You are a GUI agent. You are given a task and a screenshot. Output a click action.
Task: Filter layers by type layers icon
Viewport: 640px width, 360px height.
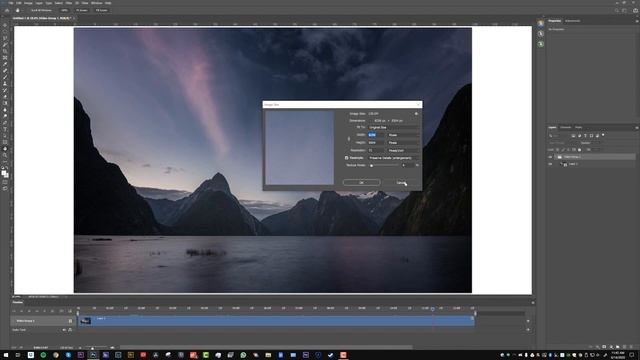585,136
